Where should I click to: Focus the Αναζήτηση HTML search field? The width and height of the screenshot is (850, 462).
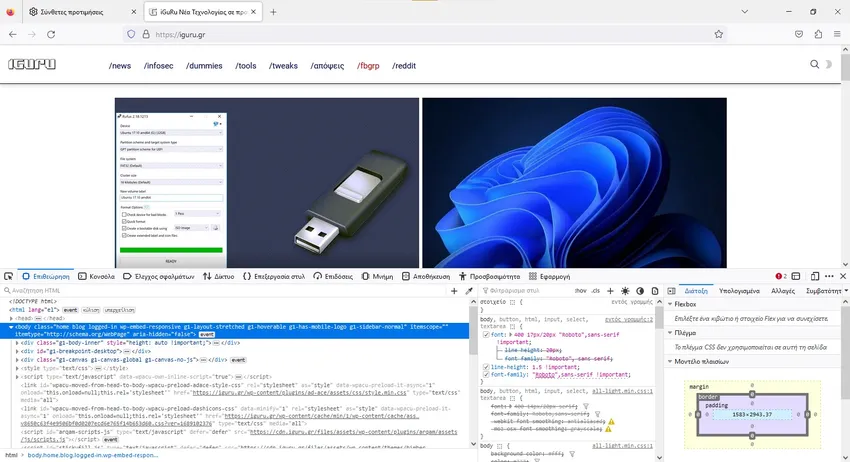click(x=225, y=291)
